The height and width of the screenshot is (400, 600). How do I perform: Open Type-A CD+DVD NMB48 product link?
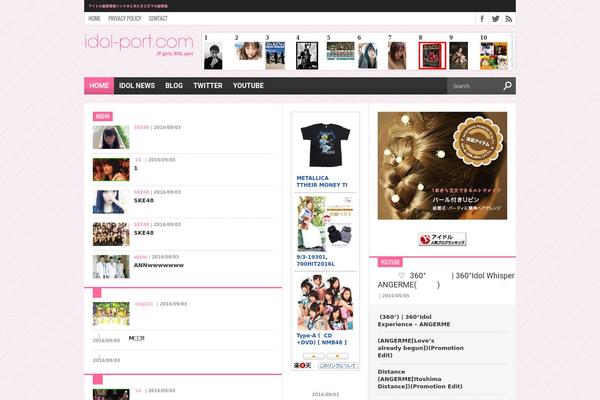321,339
